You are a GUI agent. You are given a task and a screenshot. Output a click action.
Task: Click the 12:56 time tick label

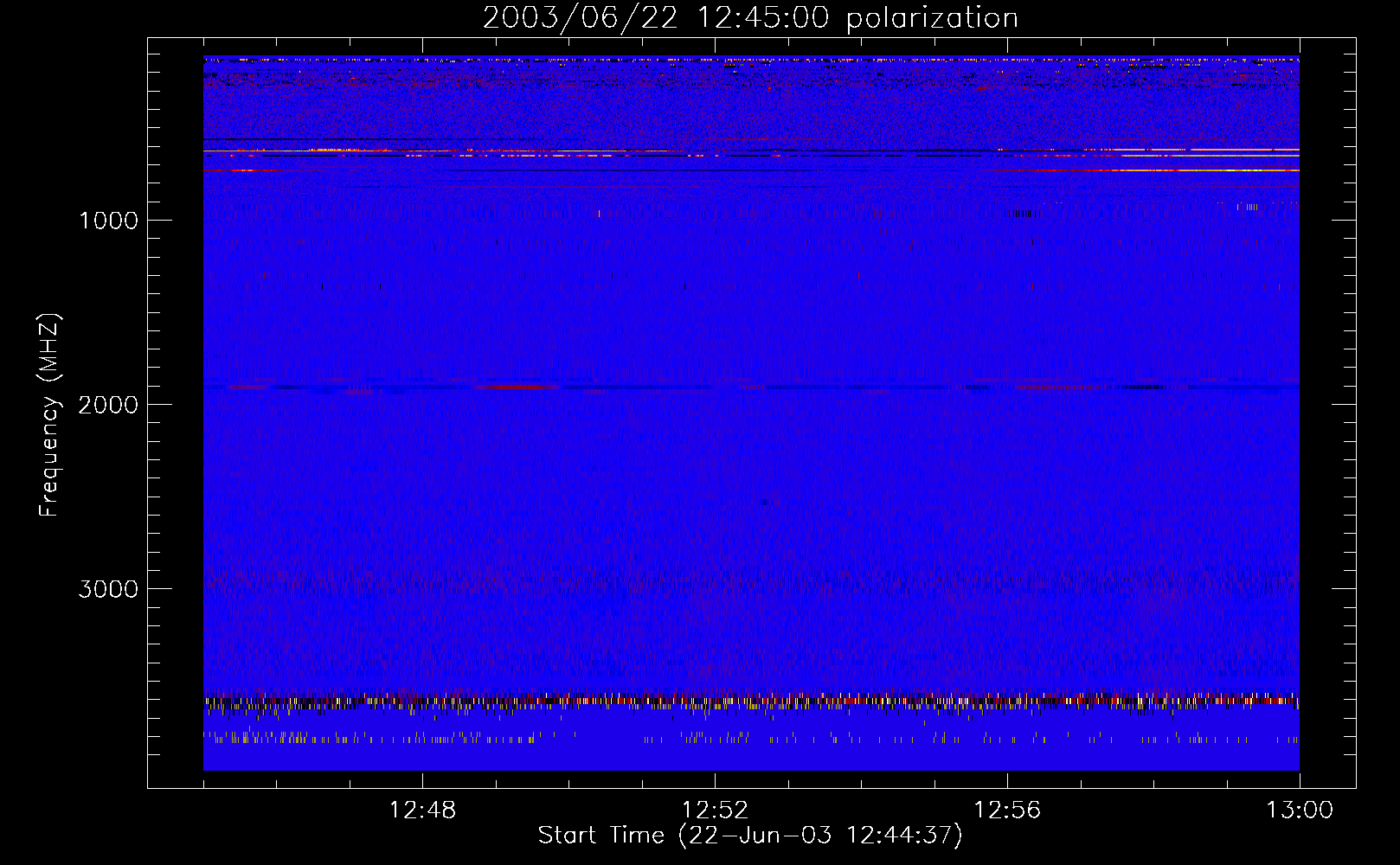1007,811
